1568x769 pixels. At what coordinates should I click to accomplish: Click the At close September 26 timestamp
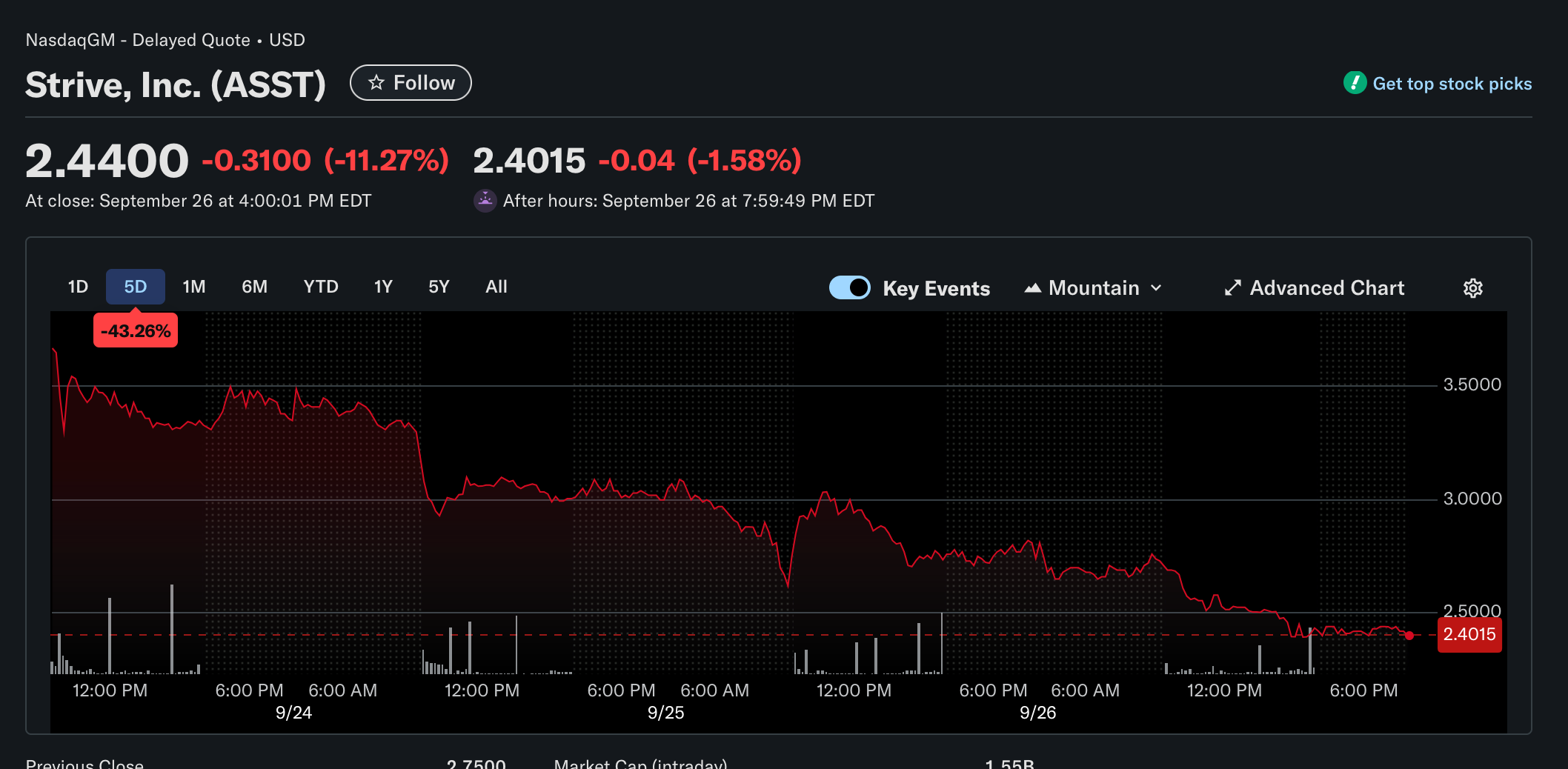click(x=199, y=201)
